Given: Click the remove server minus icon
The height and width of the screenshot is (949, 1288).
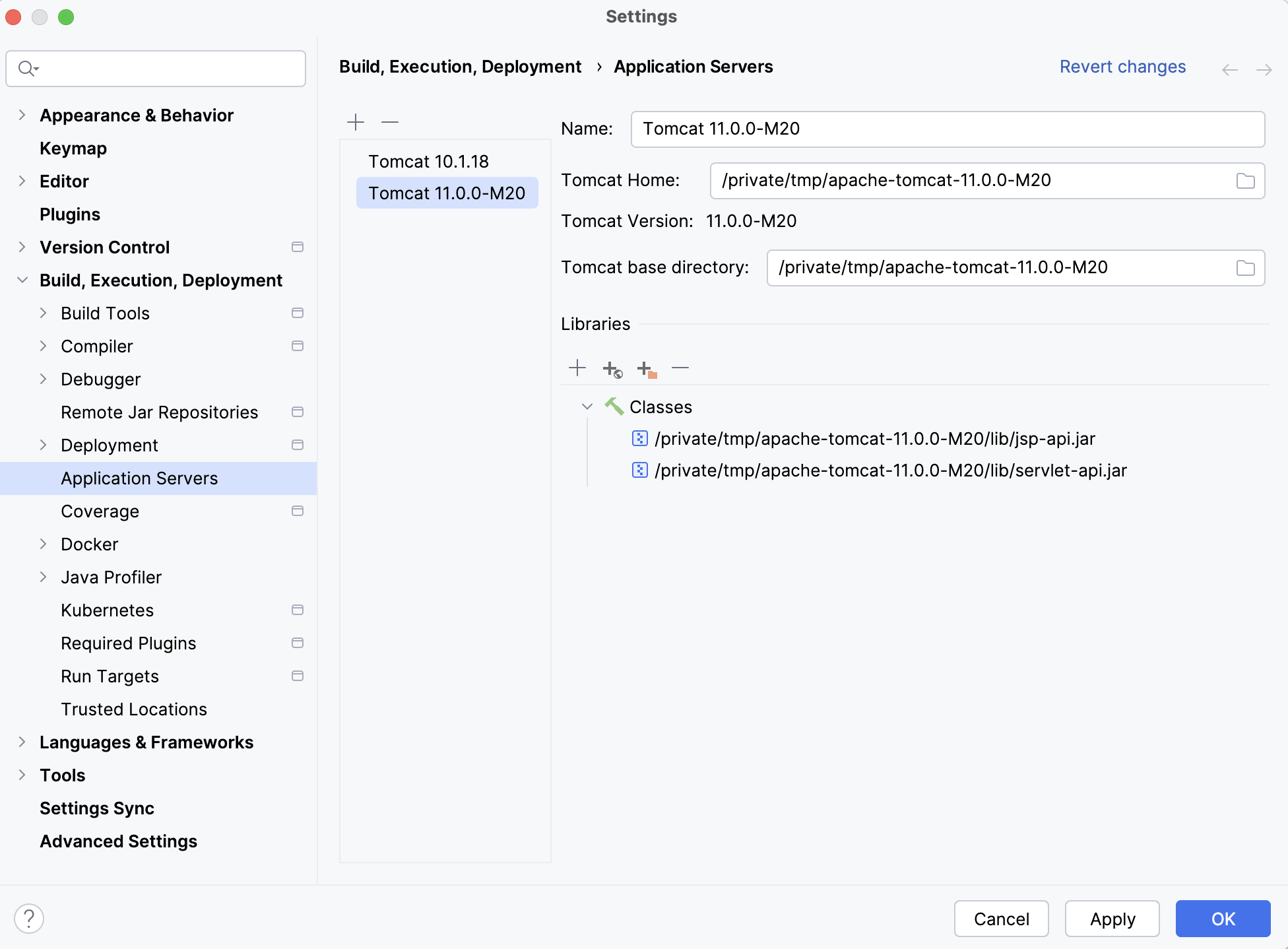Looking at the screenshot, I should 390,121.
